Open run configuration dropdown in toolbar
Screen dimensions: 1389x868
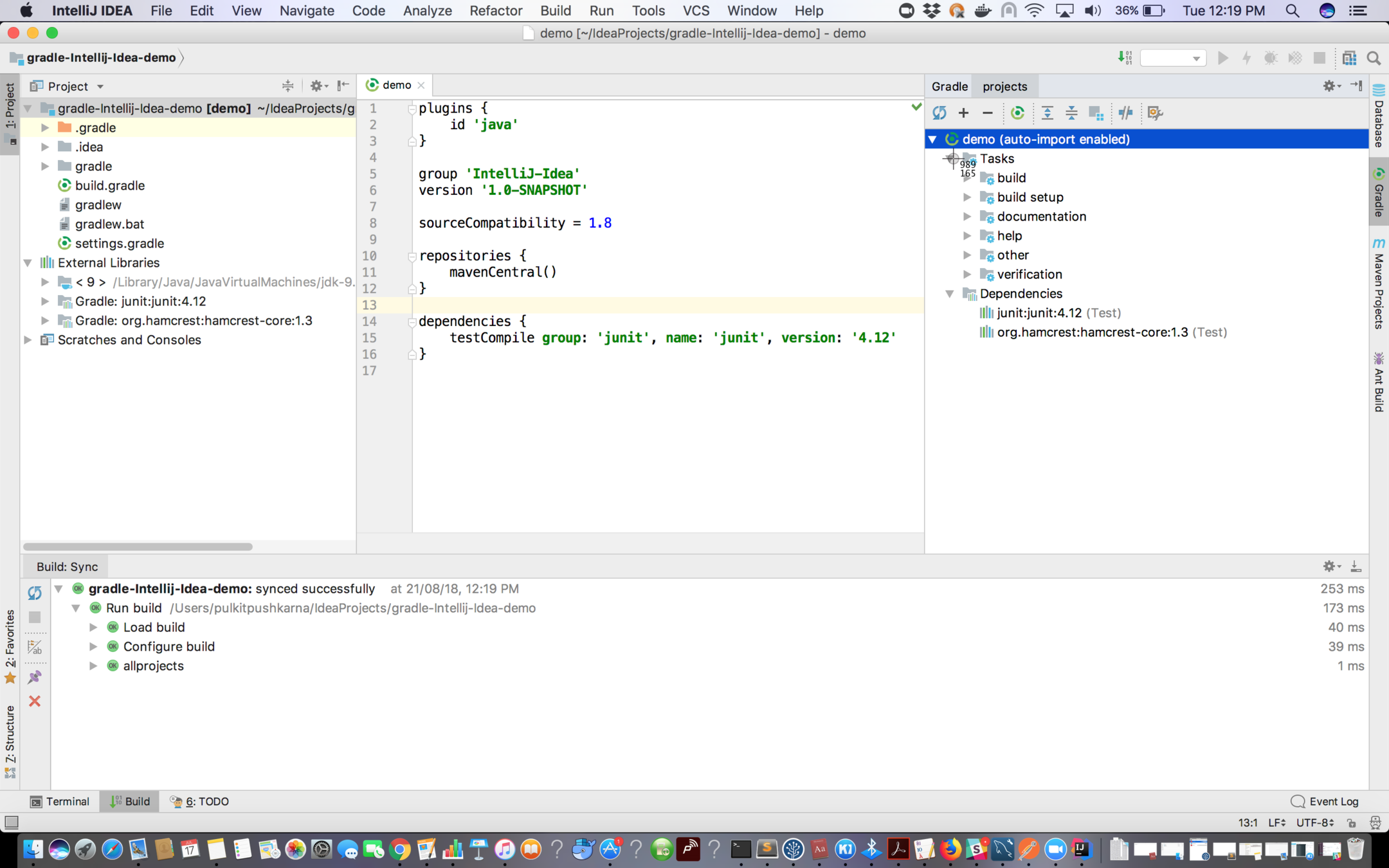tap(1173, 58)
